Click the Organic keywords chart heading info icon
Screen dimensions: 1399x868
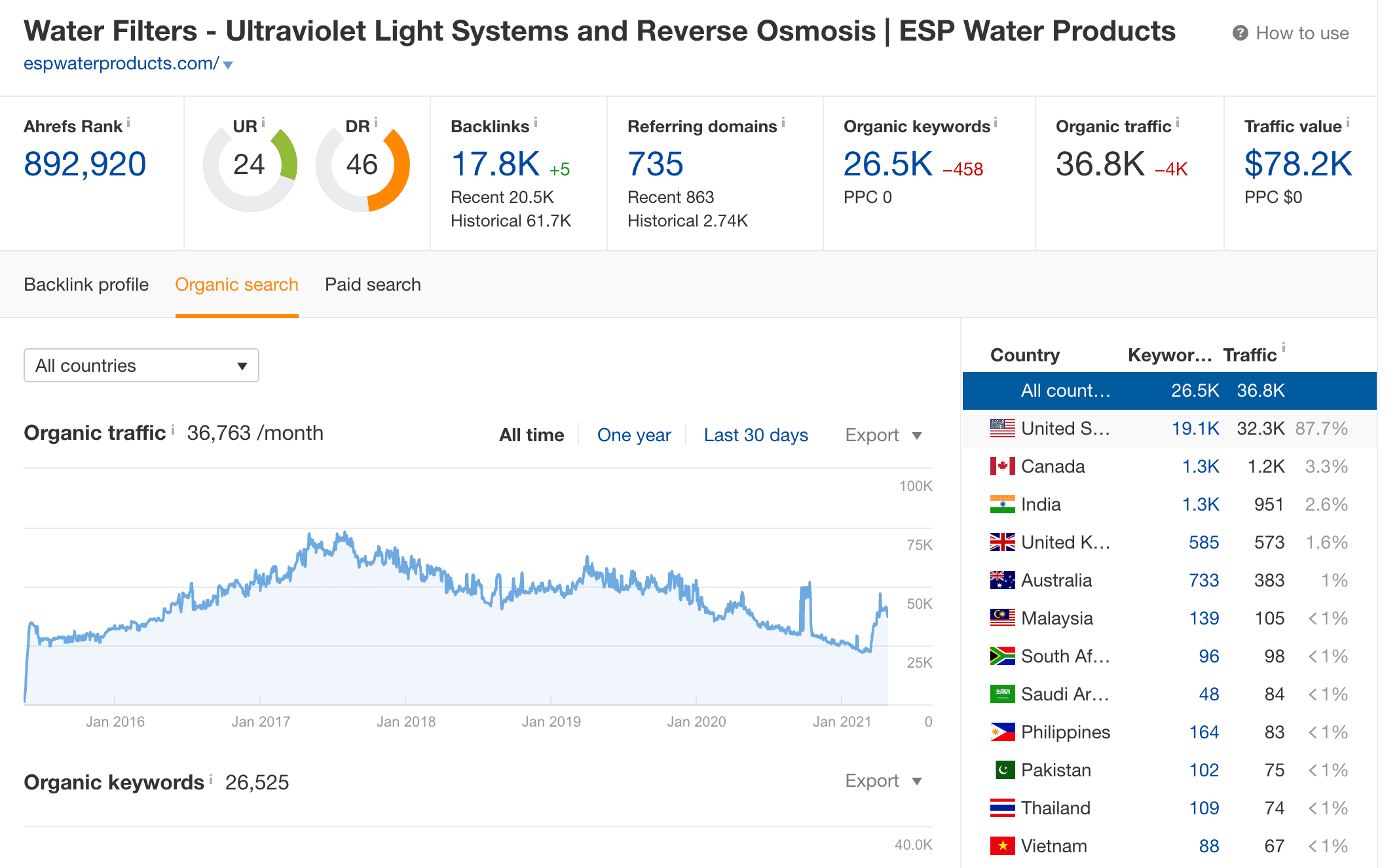coord(211,778)
